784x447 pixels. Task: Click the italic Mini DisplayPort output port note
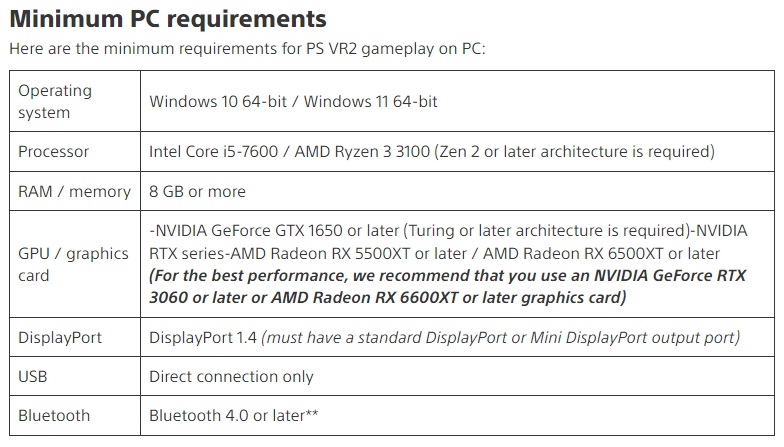coord(500,338)
